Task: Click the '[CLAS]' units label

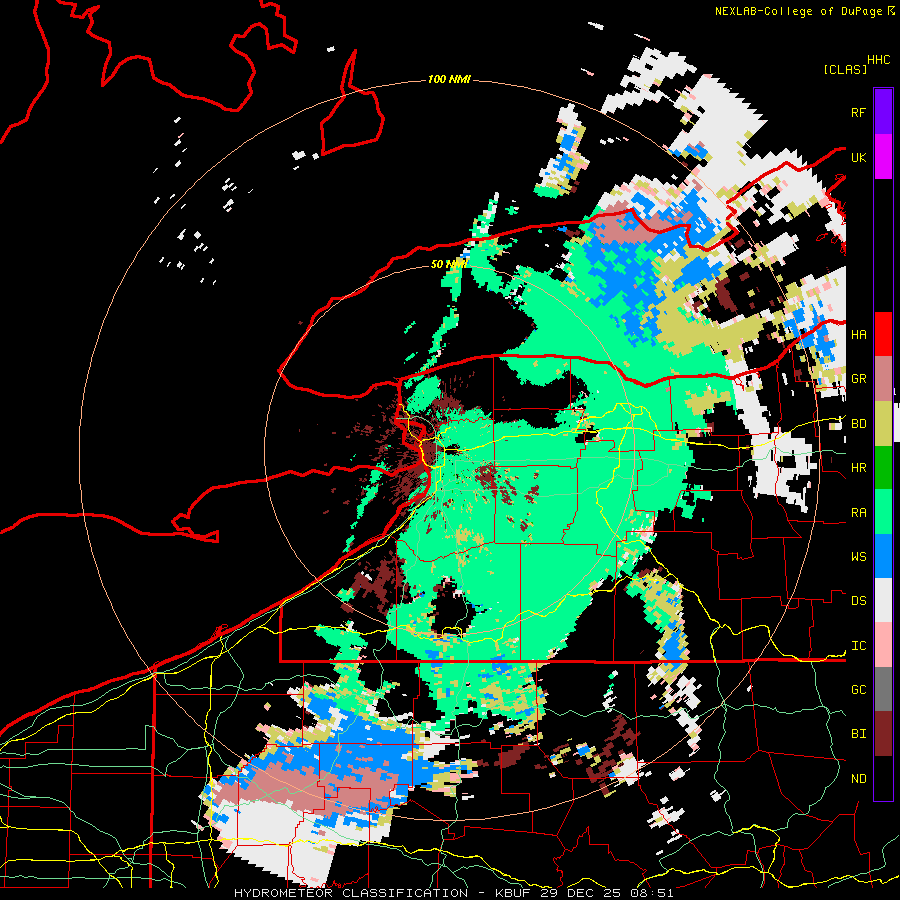Action: coord(845,70)
